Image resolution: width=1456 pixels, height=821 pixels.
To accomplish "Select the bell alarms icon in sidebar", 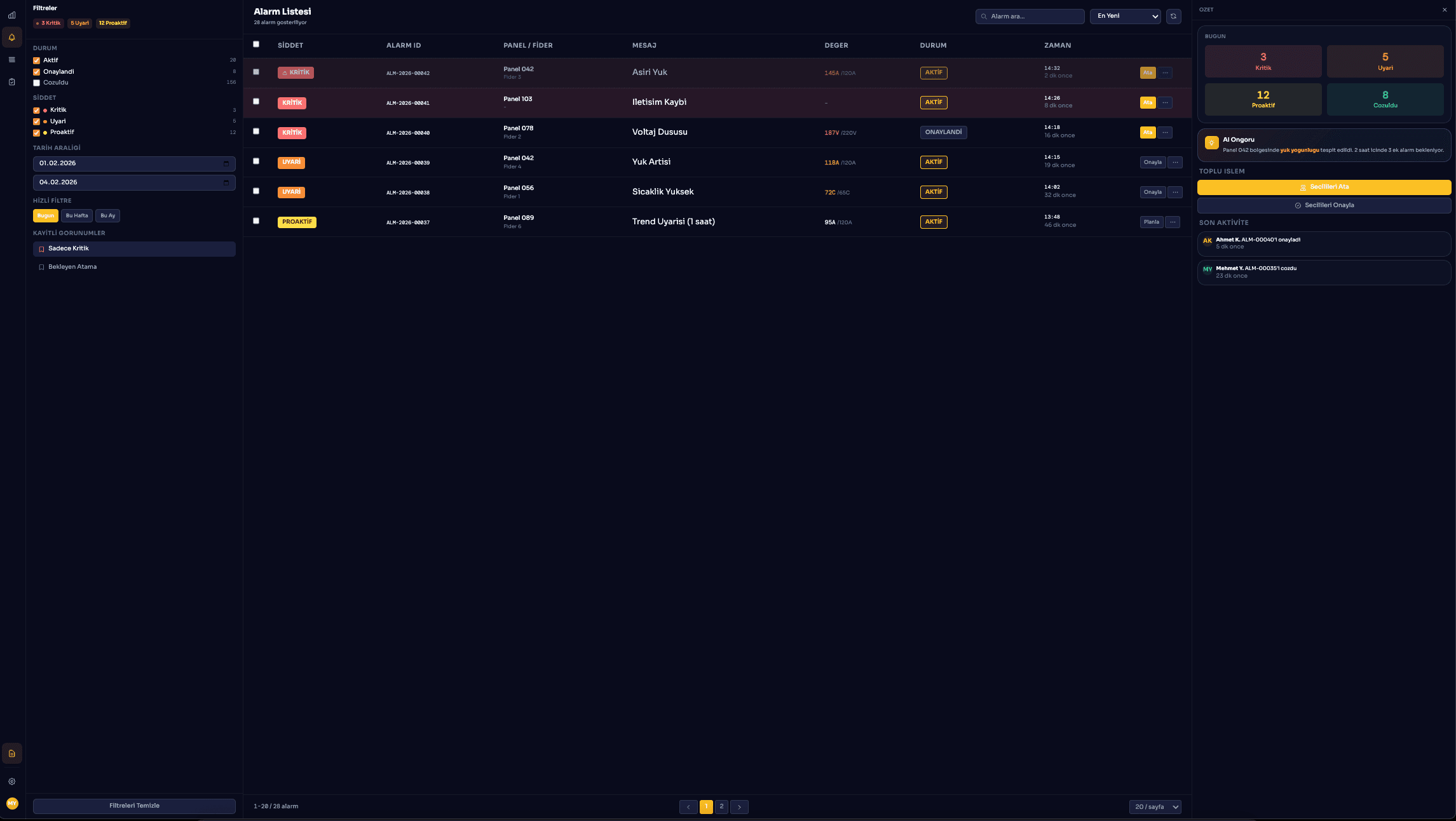I will pos(11,37).
